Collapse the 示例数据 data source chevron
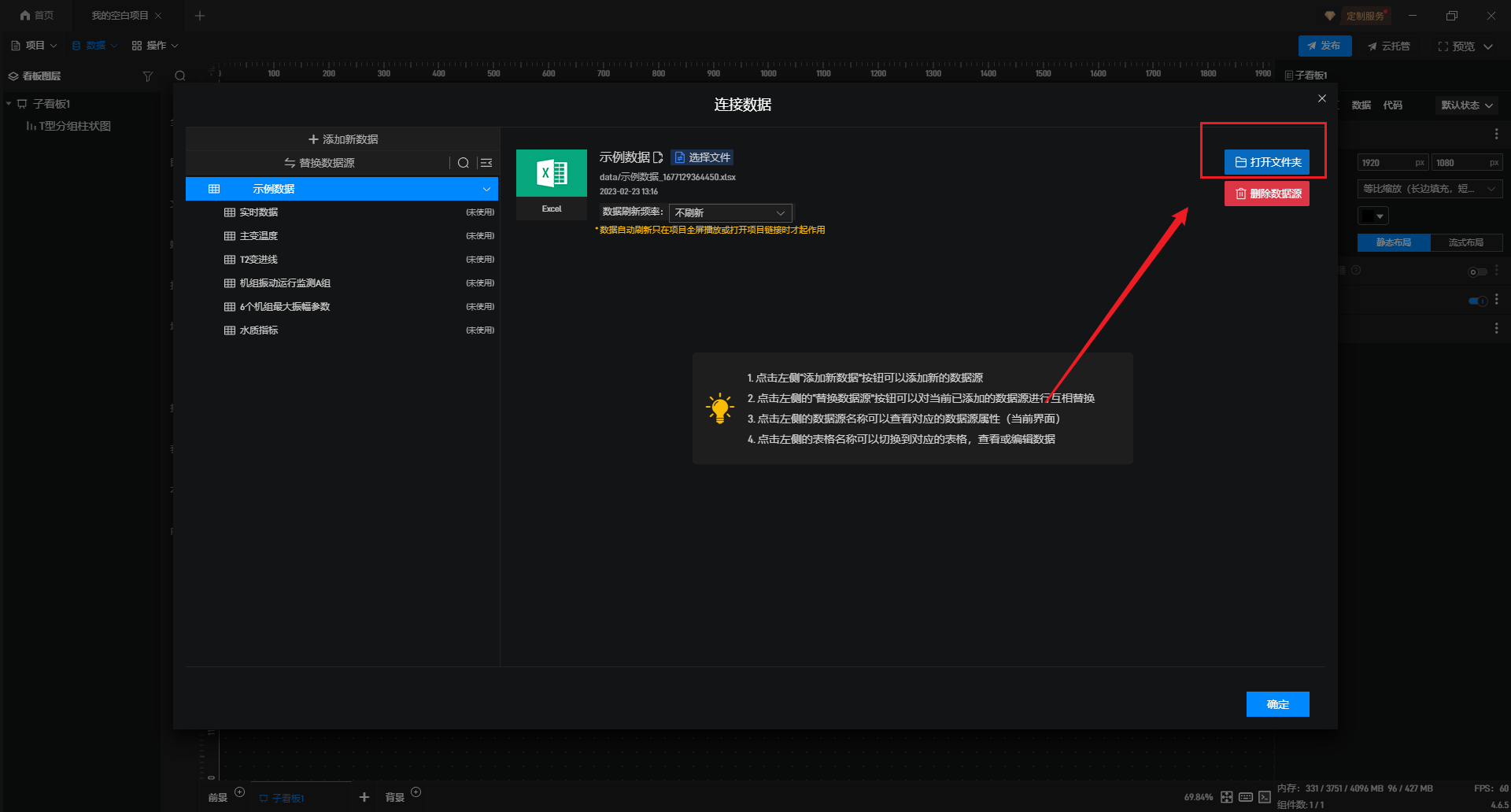The image size is (1511, 812). (486, 189)
